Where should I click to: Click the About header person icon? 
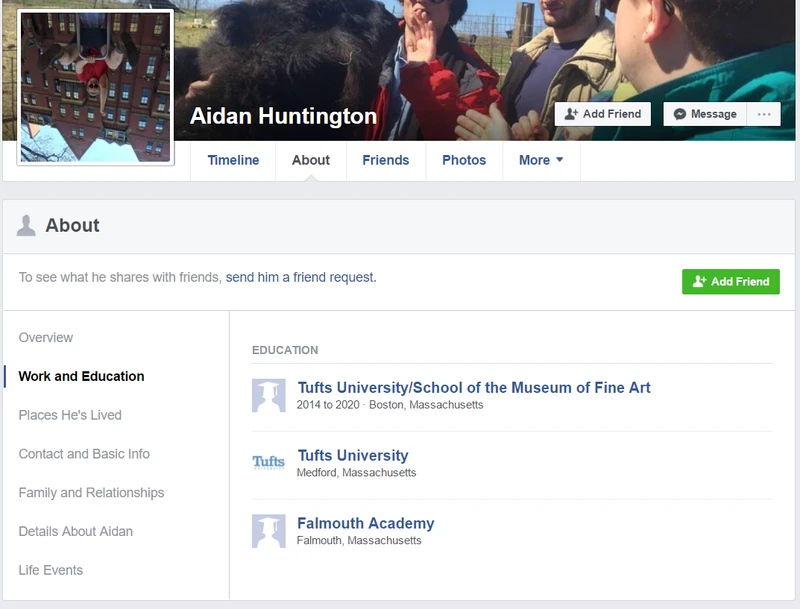26,225
